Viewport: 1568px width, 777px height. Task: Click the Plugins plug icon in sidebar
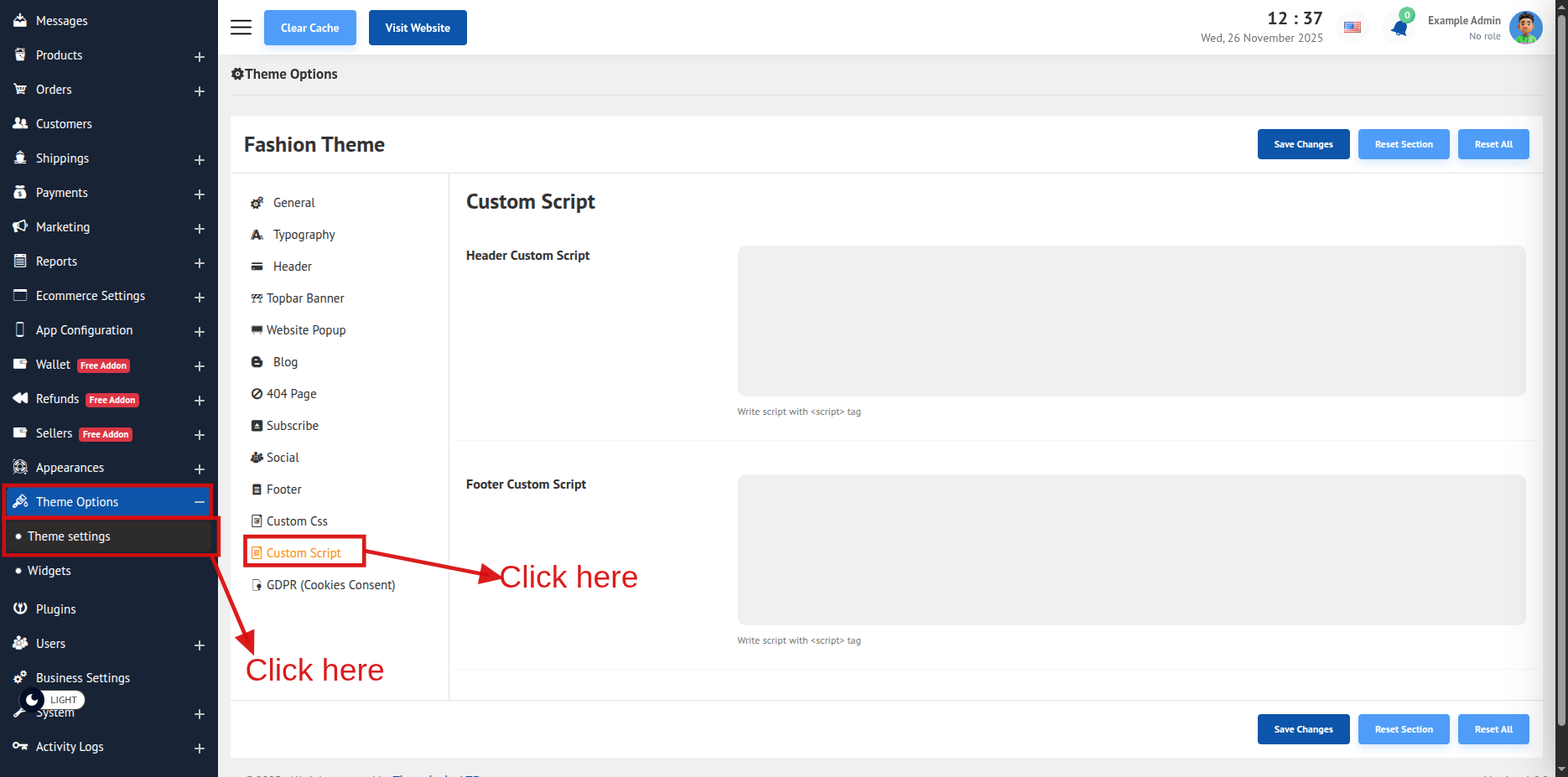coord(20,609)
